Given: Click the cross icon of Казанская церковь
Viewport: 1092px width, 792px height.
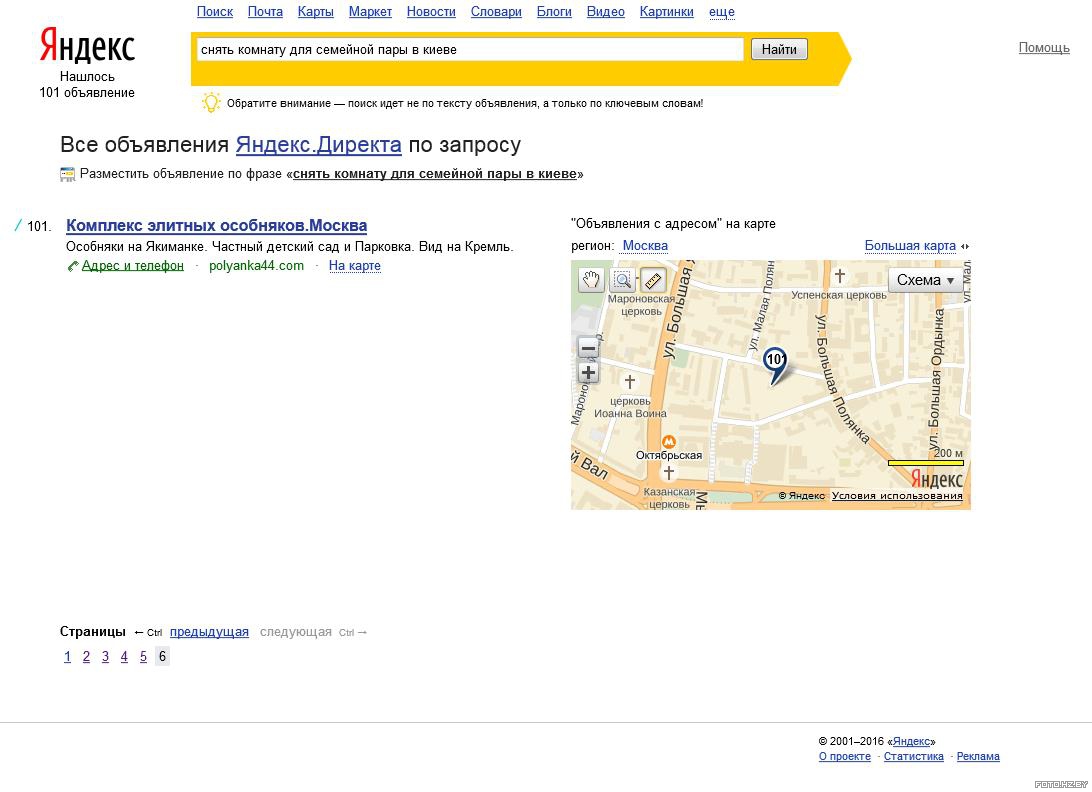Looking at the screenshot, I should click(x=669, y=473).
